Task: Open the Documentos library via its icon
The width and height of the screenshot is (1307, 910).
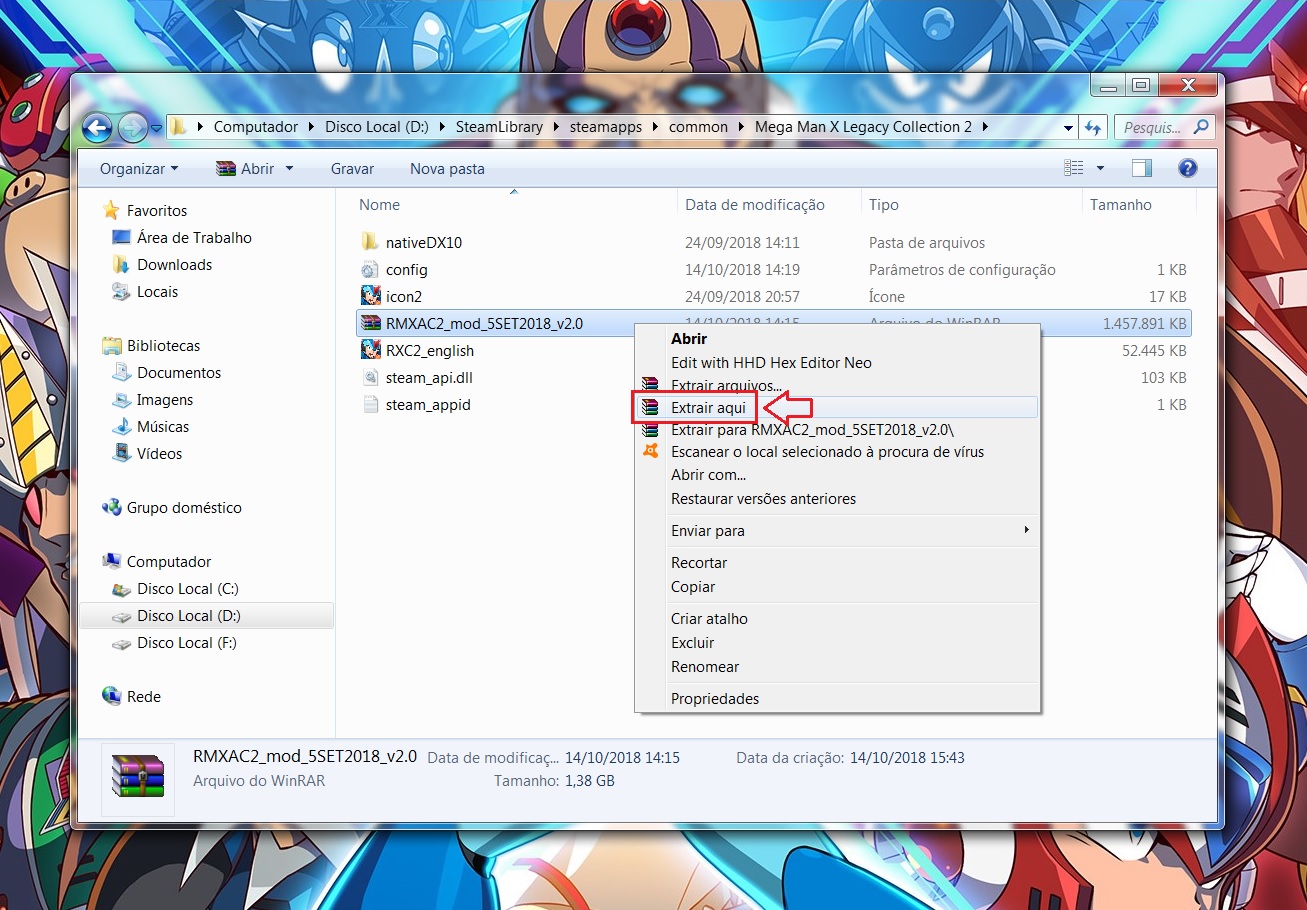Action: [x=121, y=372]
